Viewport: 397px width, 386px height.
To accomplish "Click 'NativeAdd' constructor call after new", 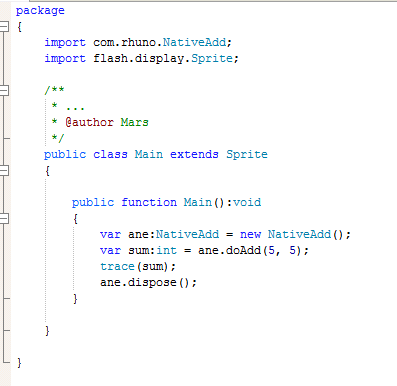I will tap(299, 234).
